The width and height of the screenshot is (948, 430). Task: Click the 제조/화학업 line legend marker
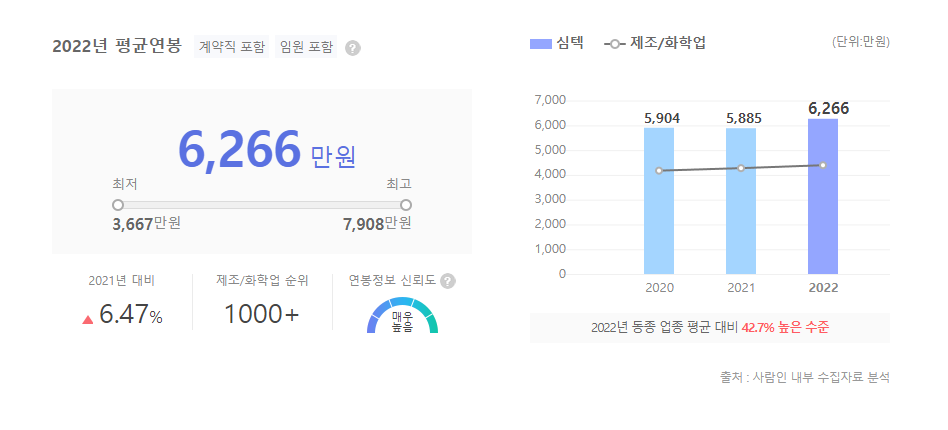(615, 43)
